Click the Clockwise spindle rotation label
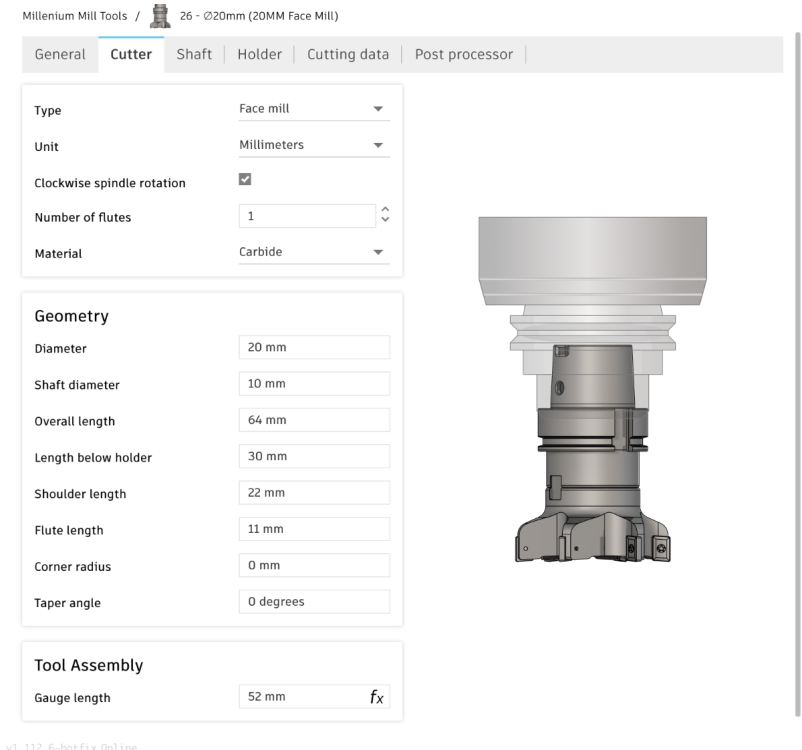Screen dimensions: 802x750 click(x=110, y=183)
